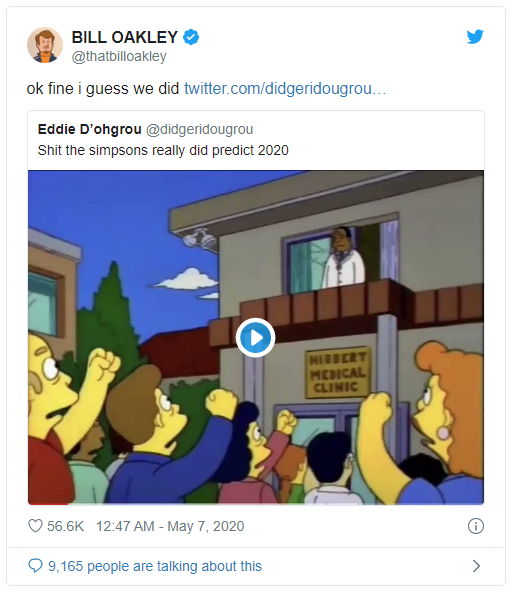512x593 pixels.
Task: View 9,165 people talking about this
Action: 155,566
